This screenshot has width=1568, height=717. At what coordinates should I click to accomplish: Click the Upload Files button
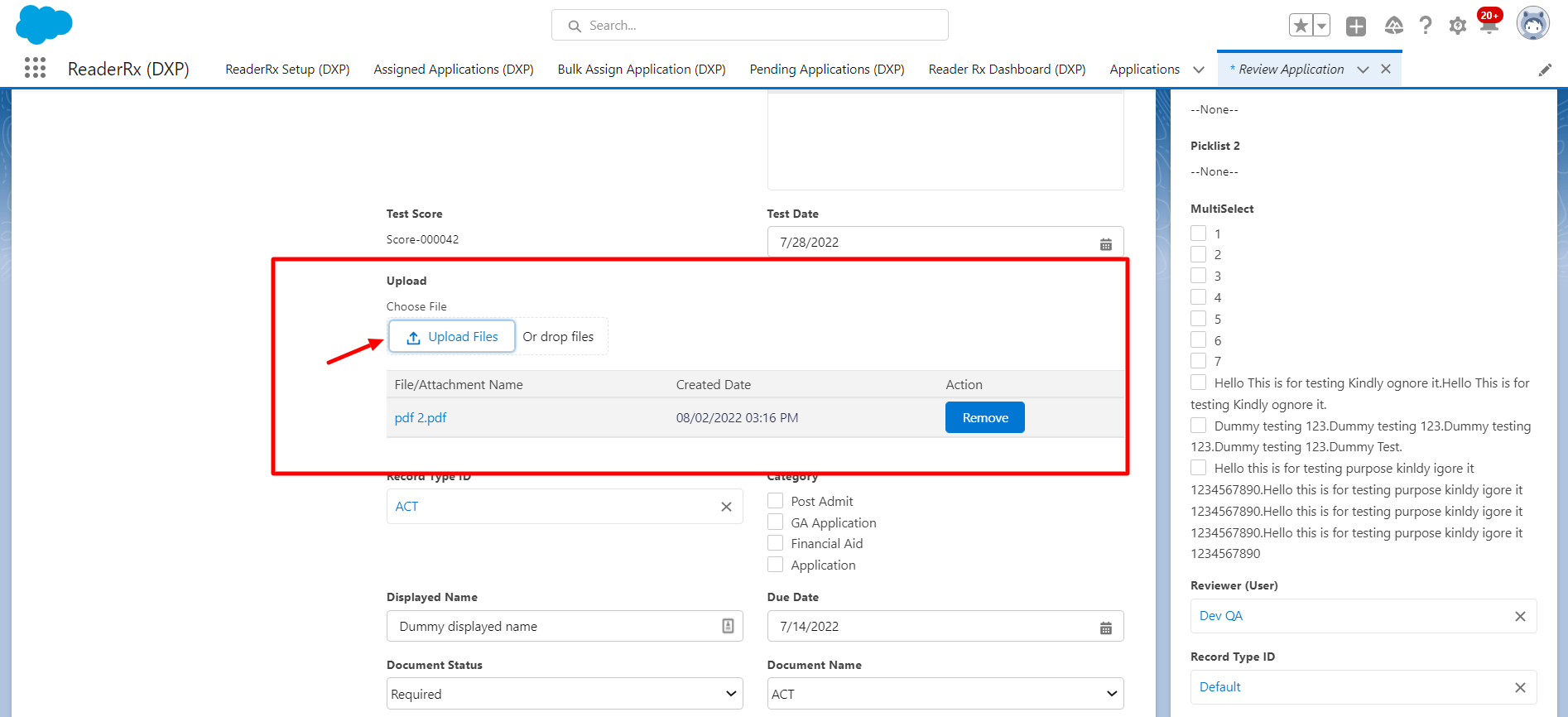(452, 337)
